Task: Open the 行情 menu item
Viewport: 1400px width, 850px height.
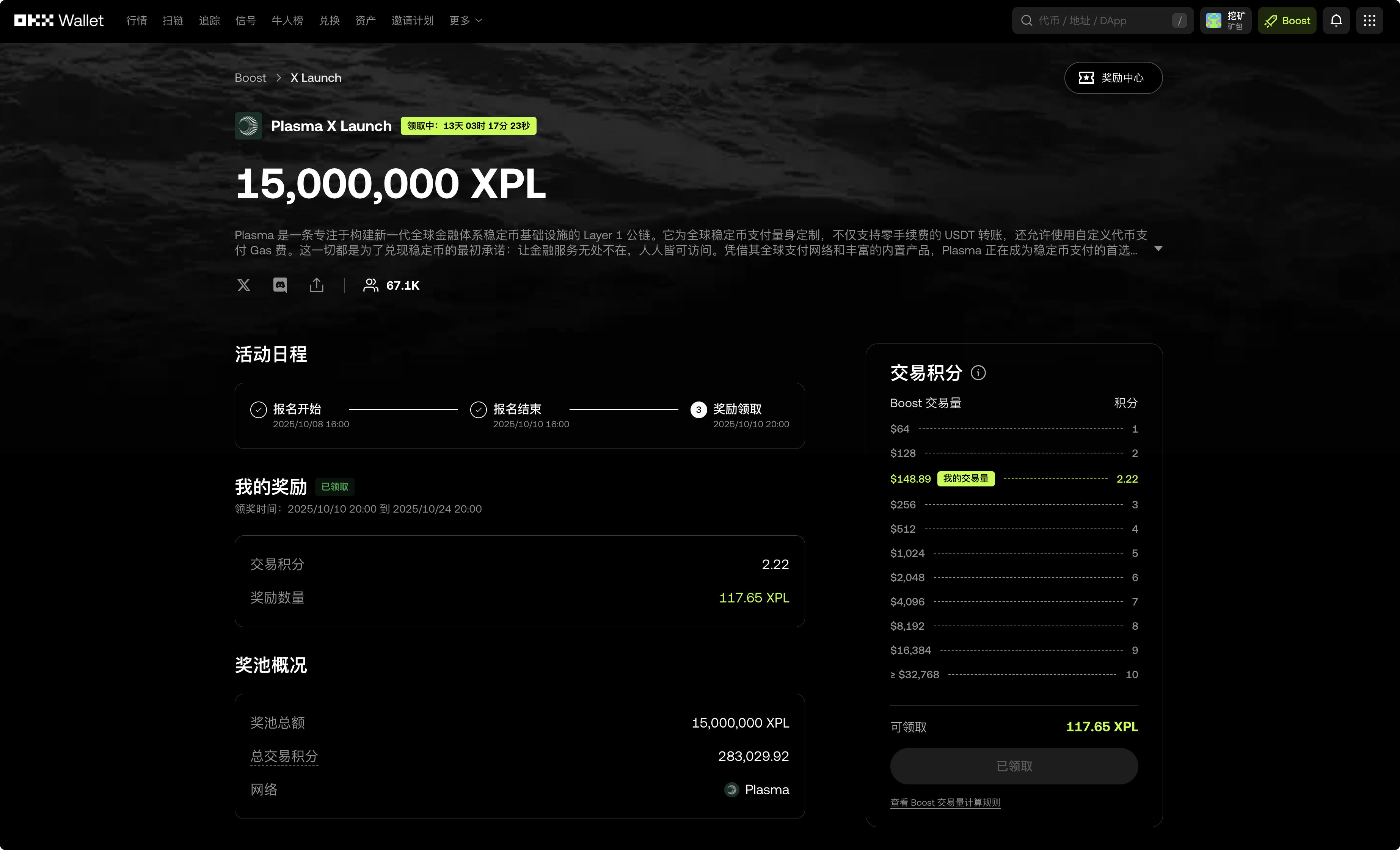Action: click(137, 21)
